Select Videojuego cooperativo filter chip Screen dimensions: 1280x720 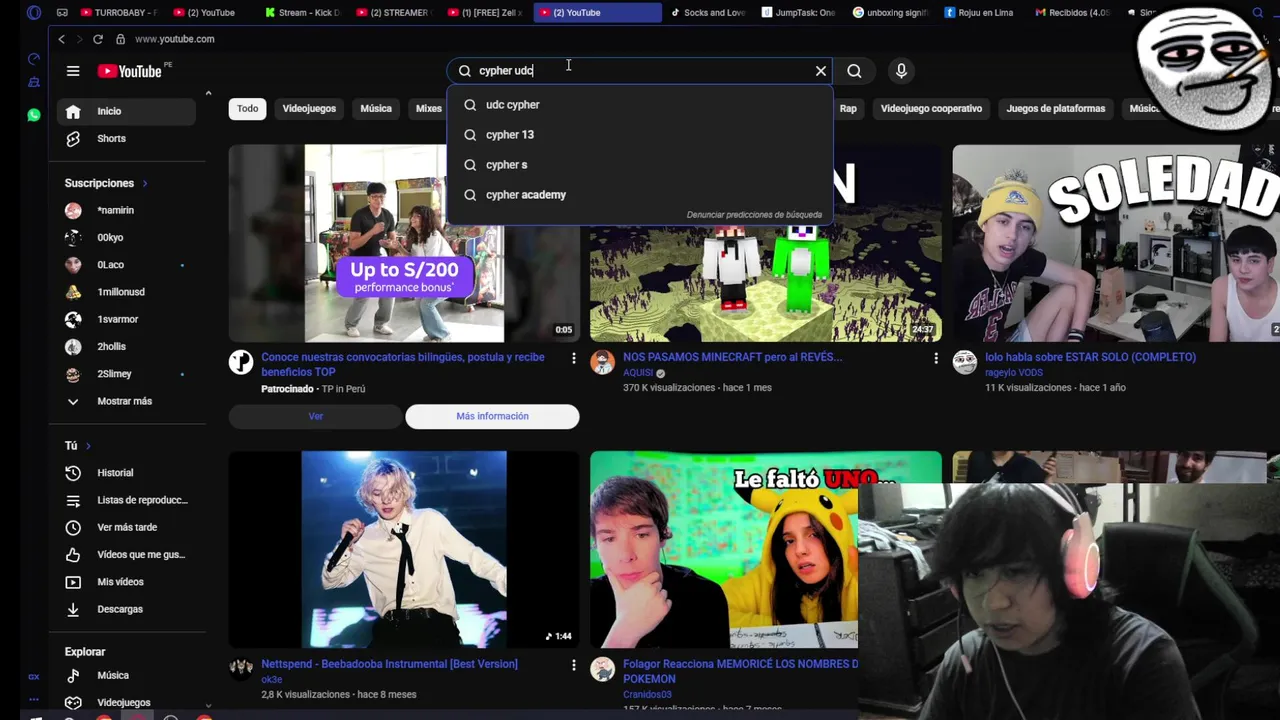coord(931,108)
